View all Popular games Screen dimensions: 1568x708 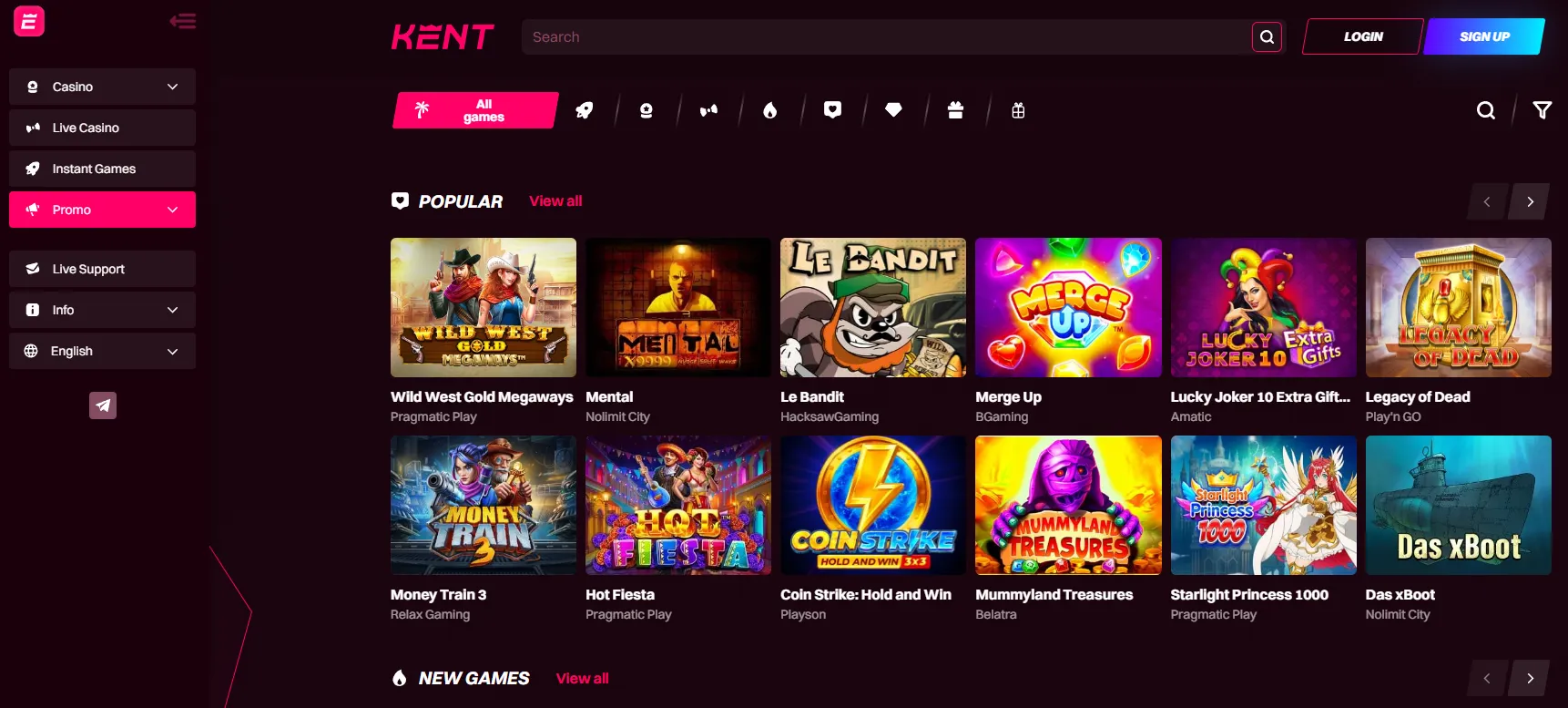click(x=555, y=200)
